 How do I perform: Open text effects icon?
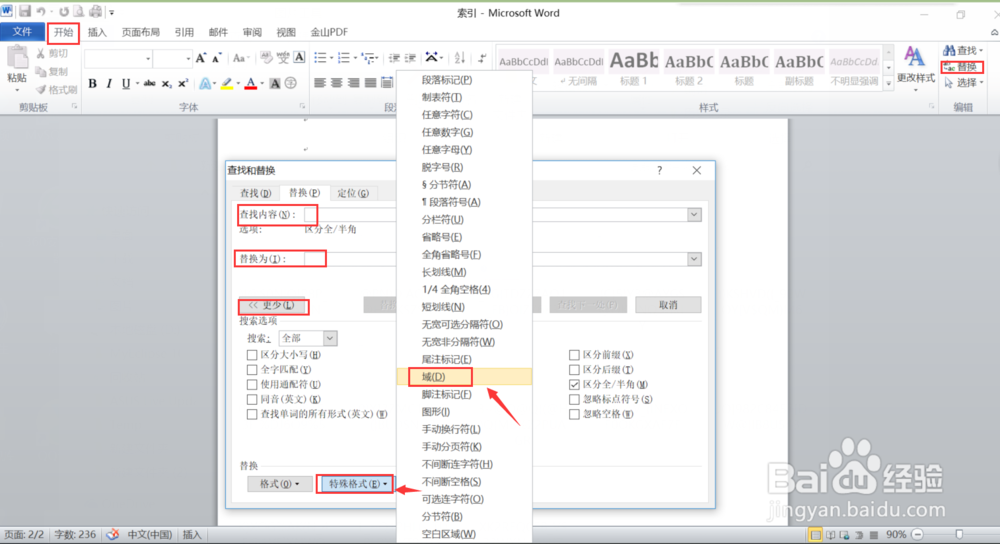click(205, 84)
